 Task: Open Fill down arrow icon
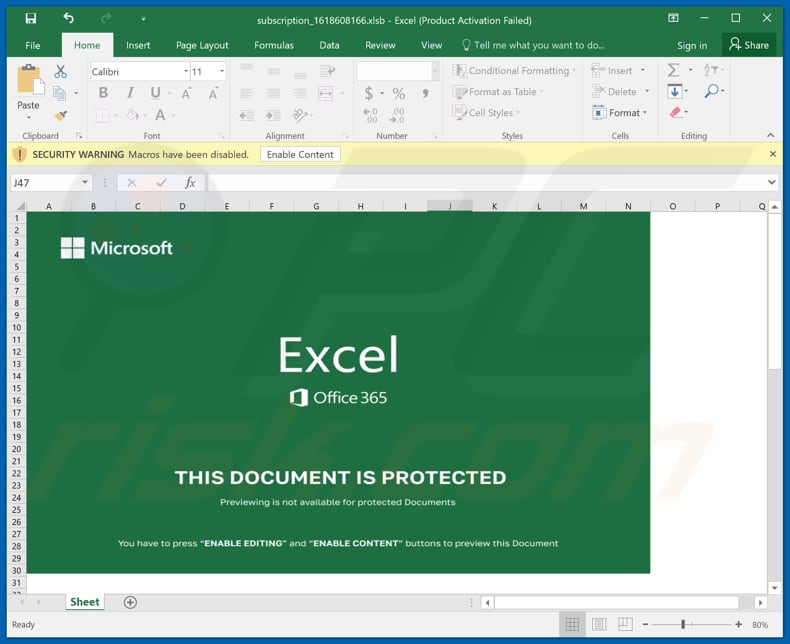(x=674, y=92)
